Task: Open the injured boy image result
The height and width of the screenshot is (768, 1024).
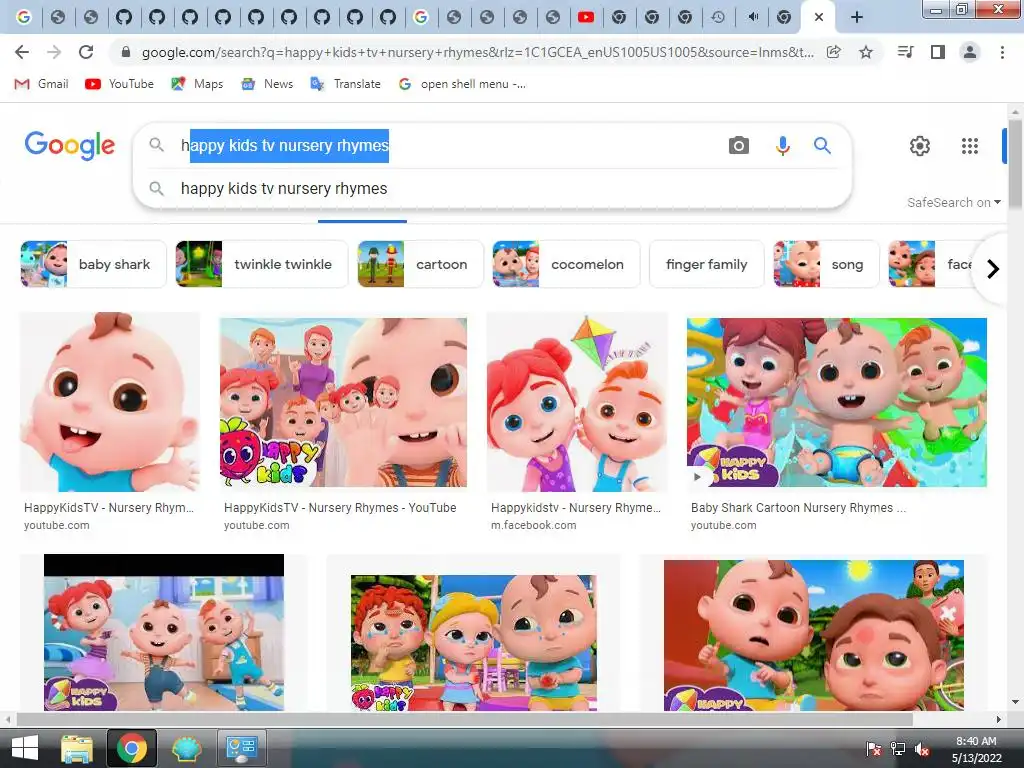Action: 814,635
